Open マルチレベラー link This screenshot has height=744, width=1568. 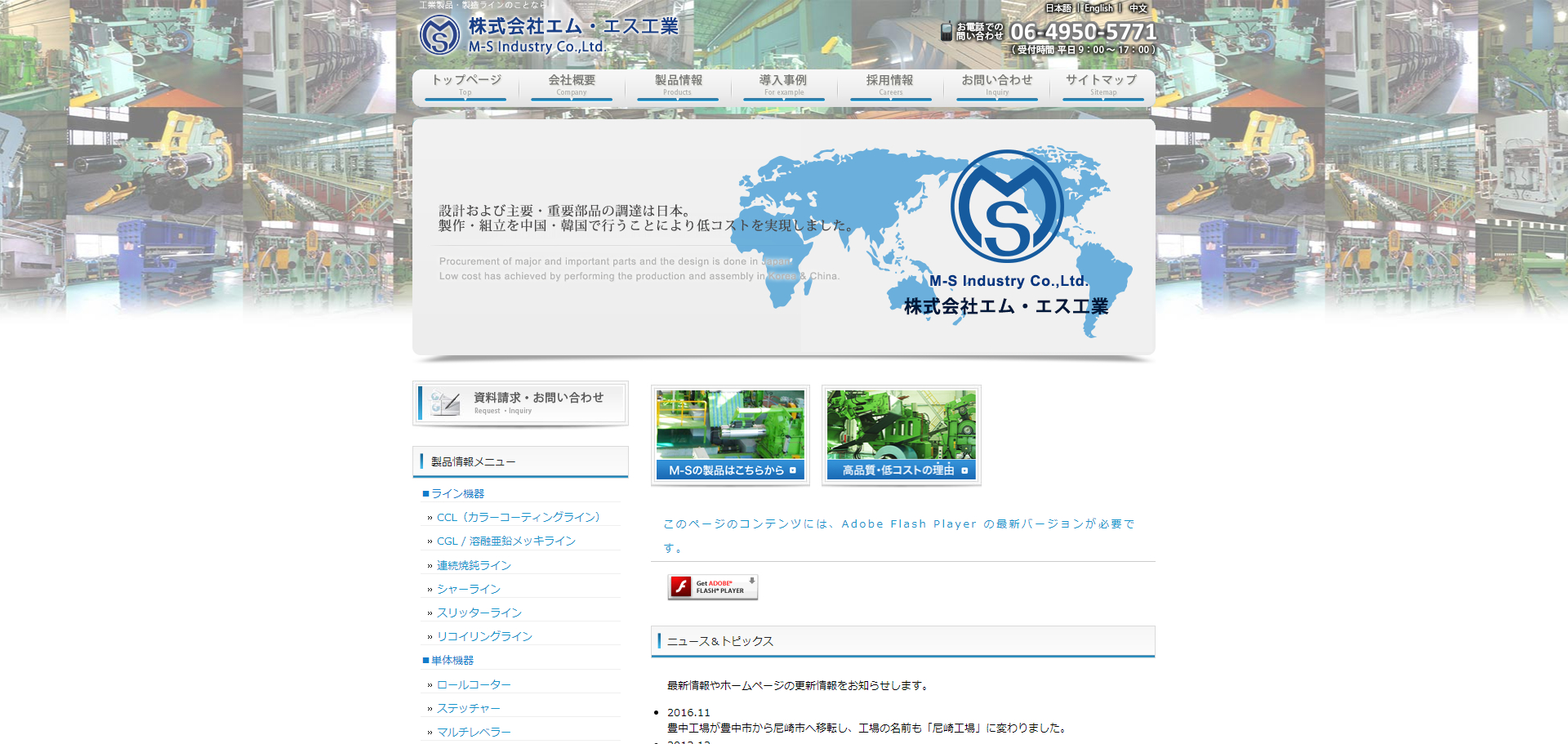tap(474, 732)
